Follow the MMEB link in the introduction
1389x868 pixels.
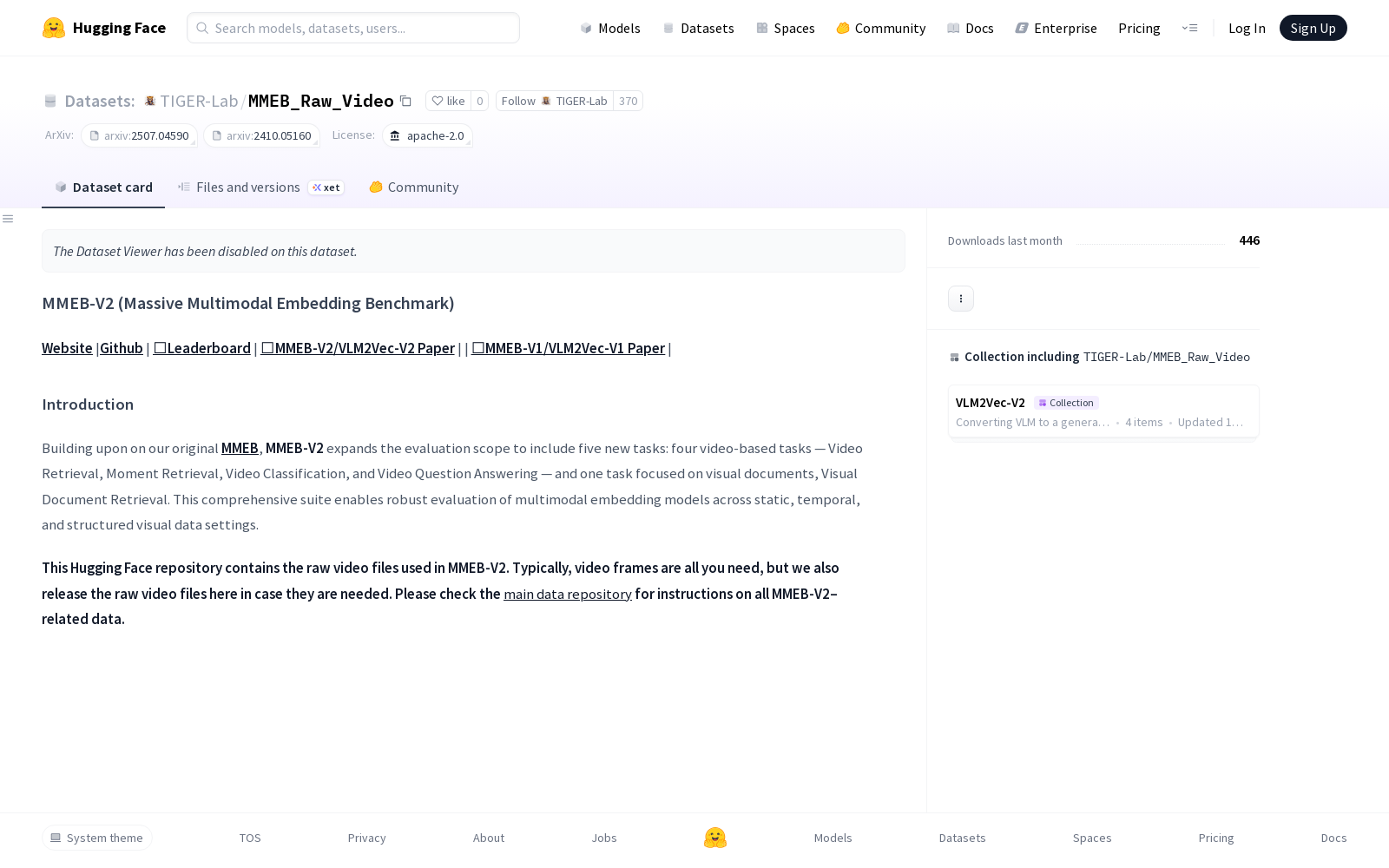coord(240,448)
